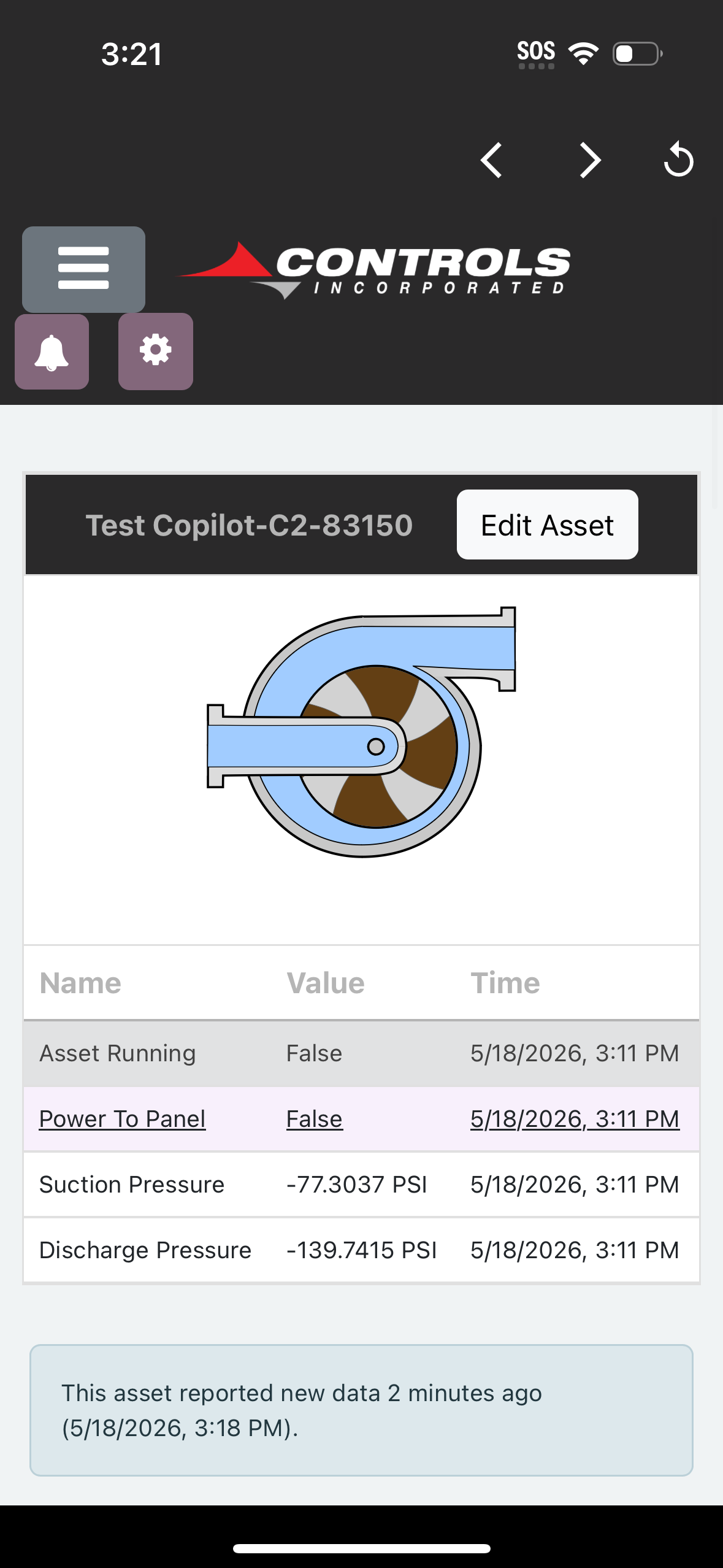Tap the pump asset illustration
The image size is (723, 1568).
click(x=361, y=731)
